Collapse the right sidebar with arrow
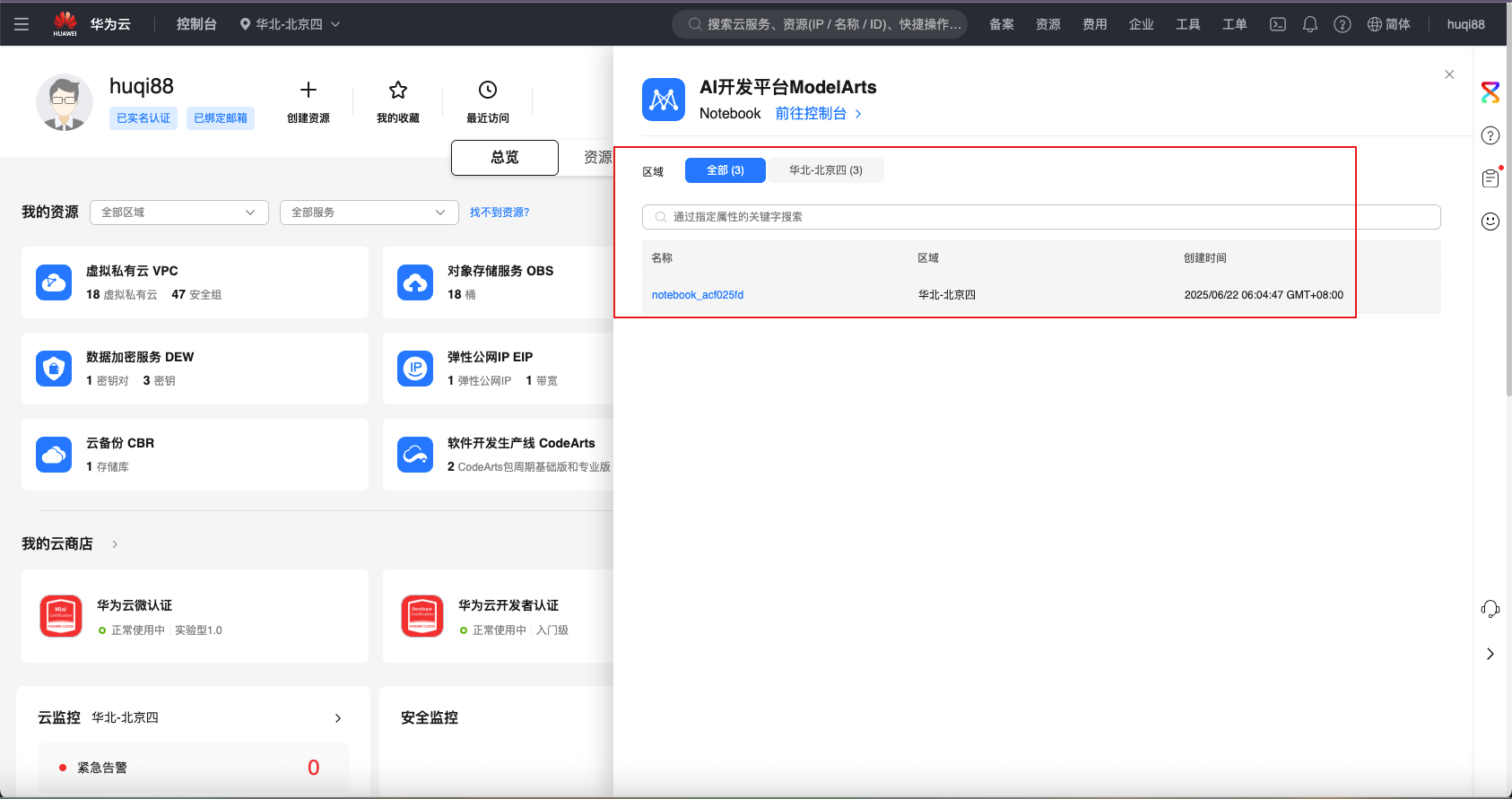The height and width of the screenshot is (799, 1512). click(x=1490, y=654)
